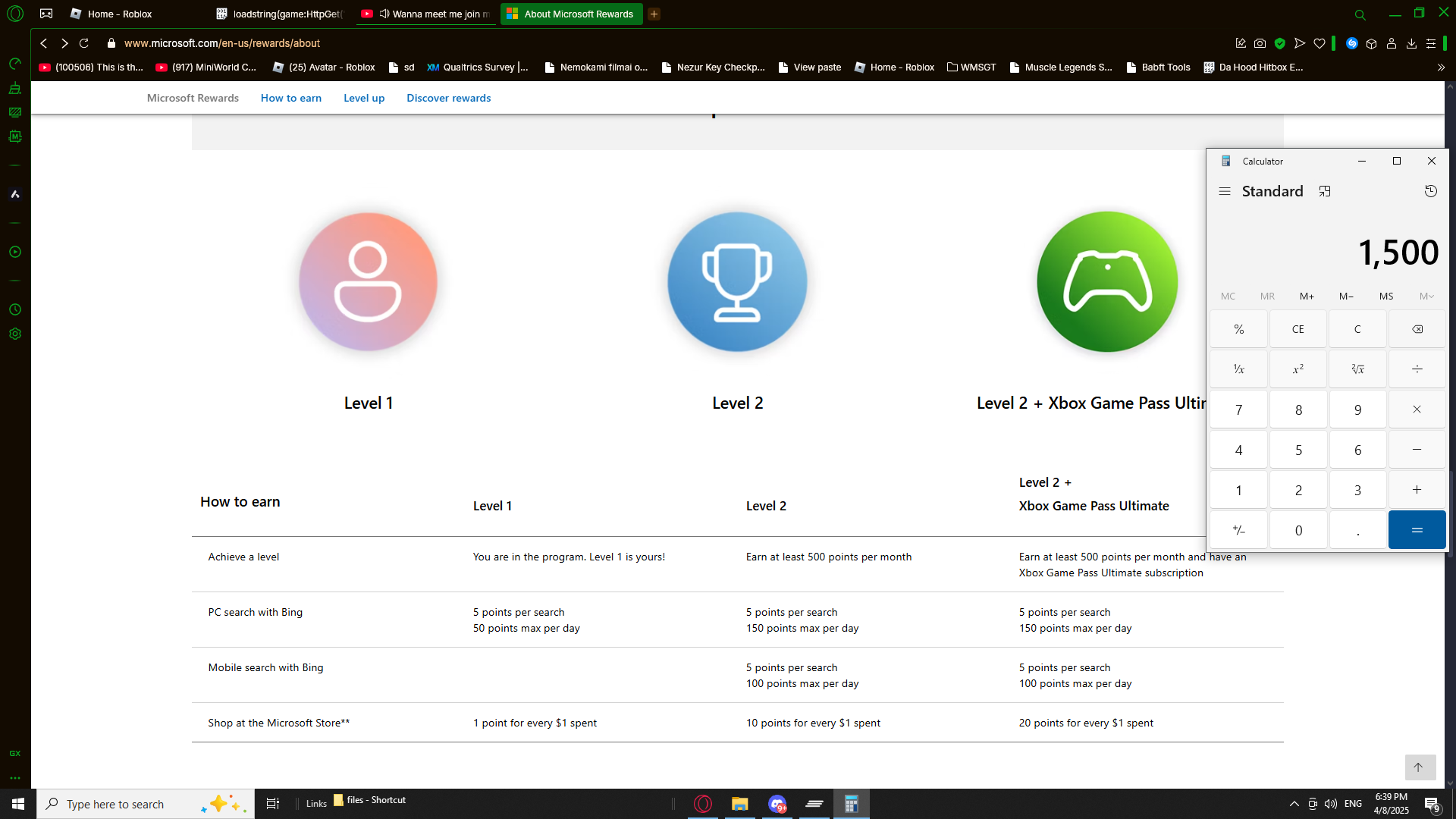Click the Discover rewards link
Screen dimensions: 1456x819
448,98
